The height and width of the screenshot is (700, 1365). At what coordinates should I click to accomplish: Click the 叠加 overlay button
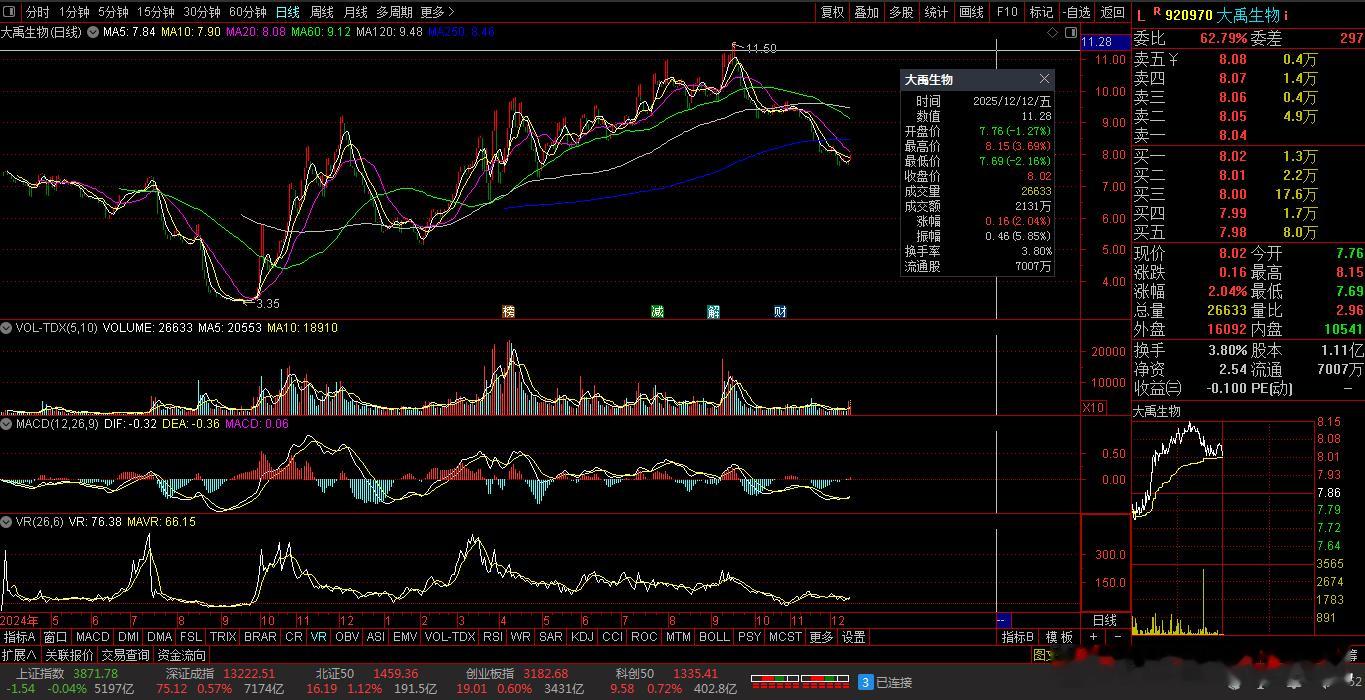click(x=866, y=12)
